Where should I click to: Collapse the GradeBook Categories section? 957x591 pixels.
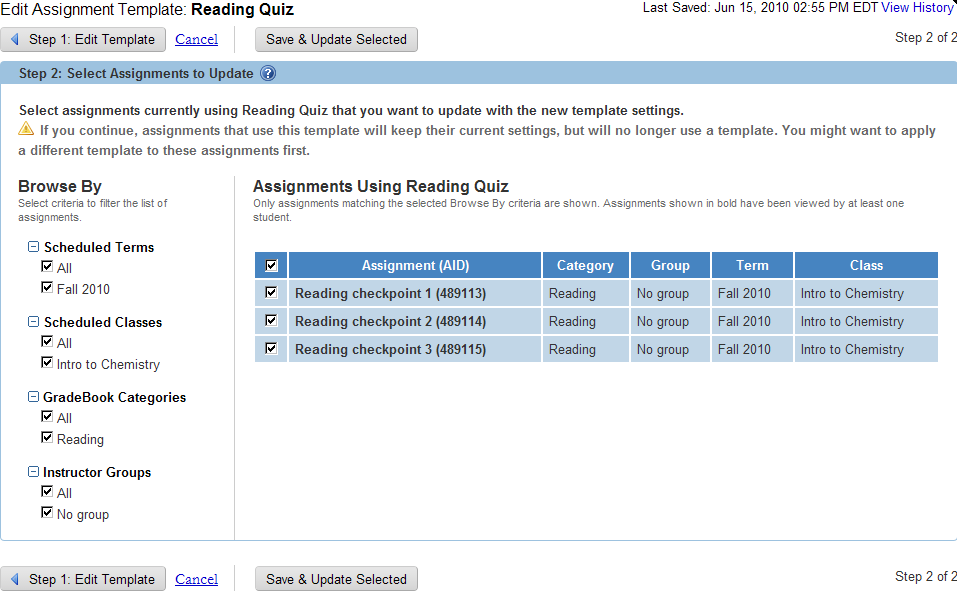pyautogui.click(x=33, y=397)
